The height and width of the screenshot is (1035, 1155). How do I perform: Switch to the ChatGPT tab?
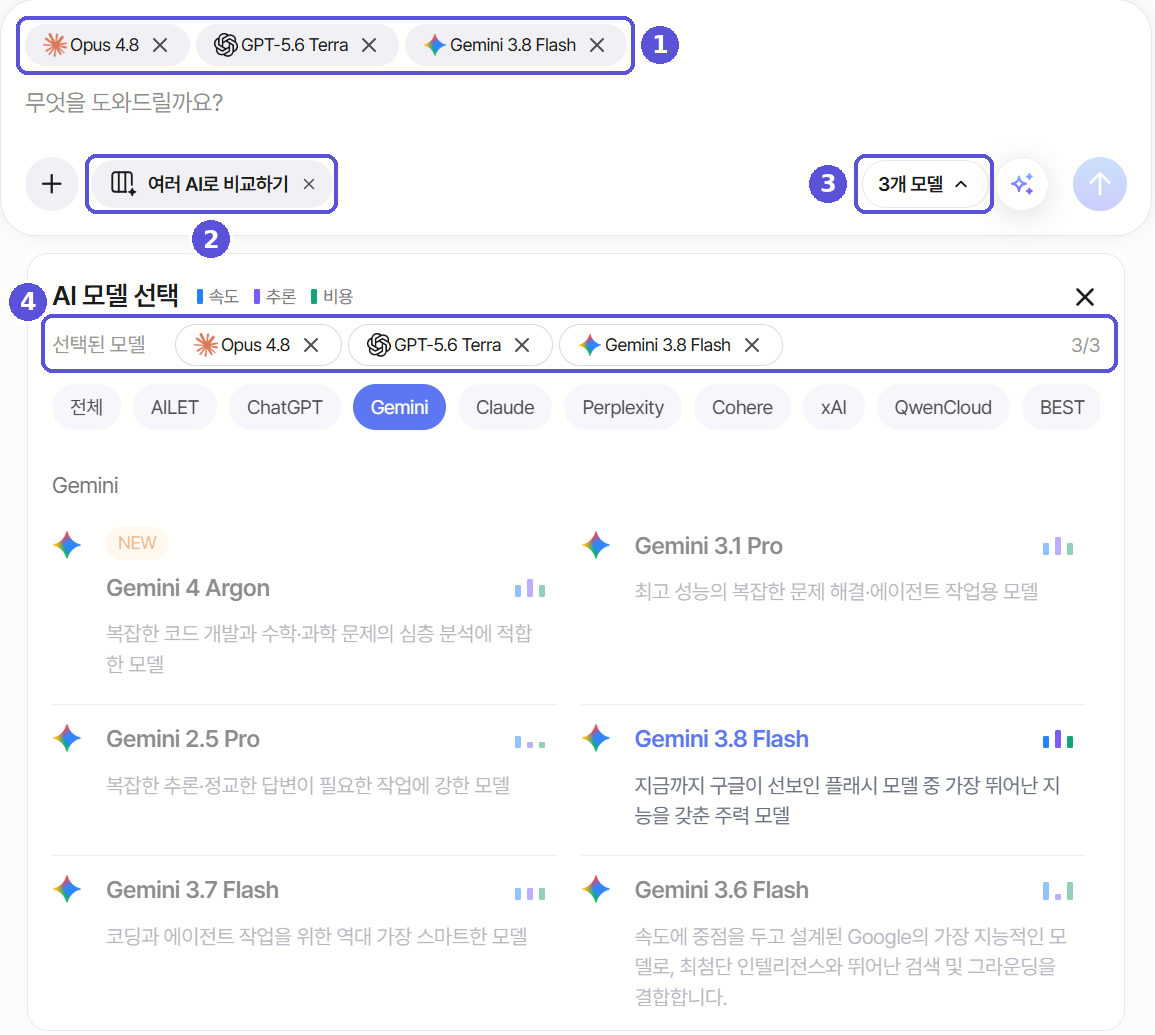(x=284, y=407)
